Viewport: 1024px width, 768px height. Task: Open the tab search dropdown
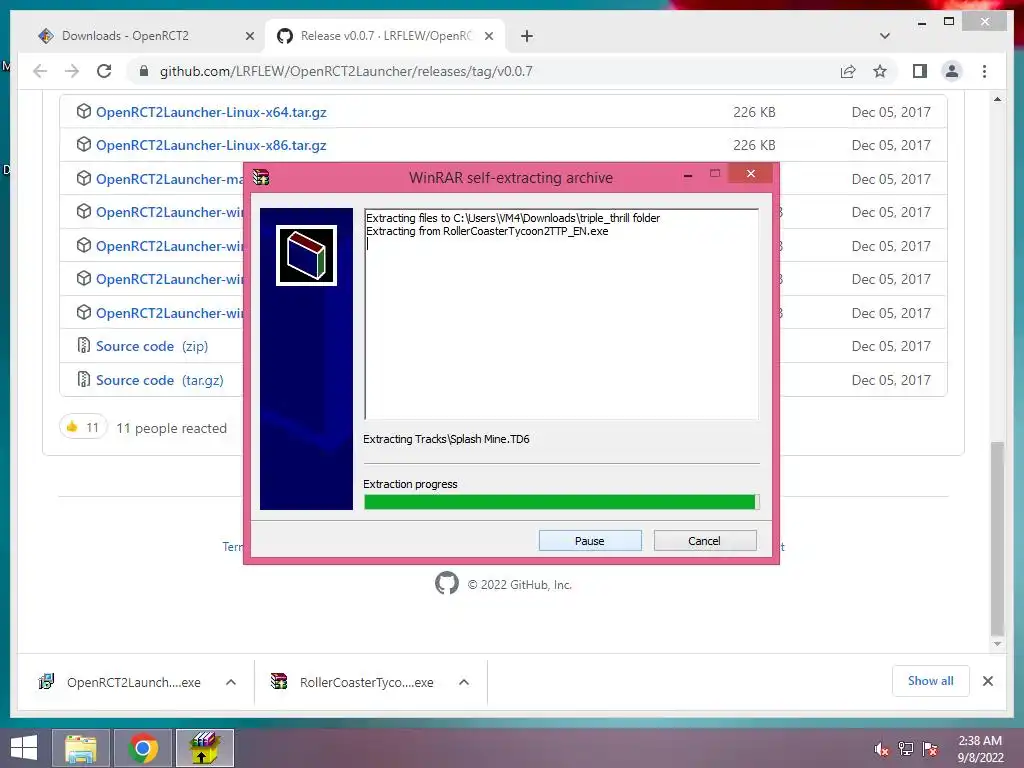[x=885, y=36]
